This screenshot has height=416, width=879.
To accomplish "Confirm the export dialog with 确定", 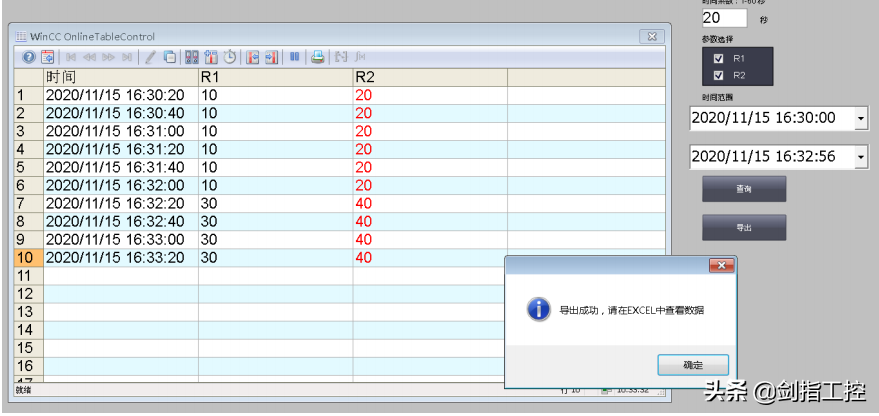I will [692, 365].
